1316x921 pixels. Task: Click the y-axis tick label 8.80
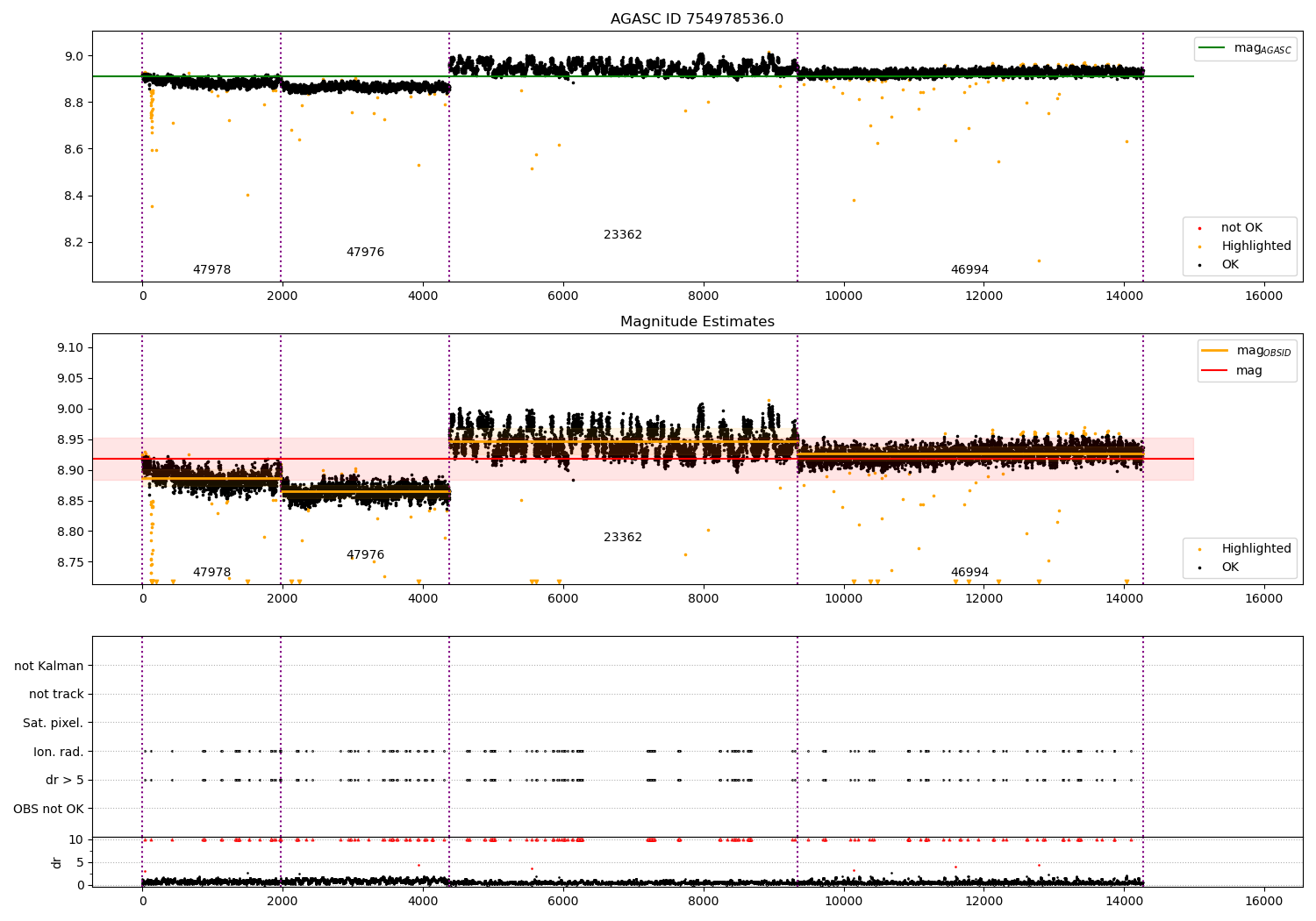click(69, 532)
